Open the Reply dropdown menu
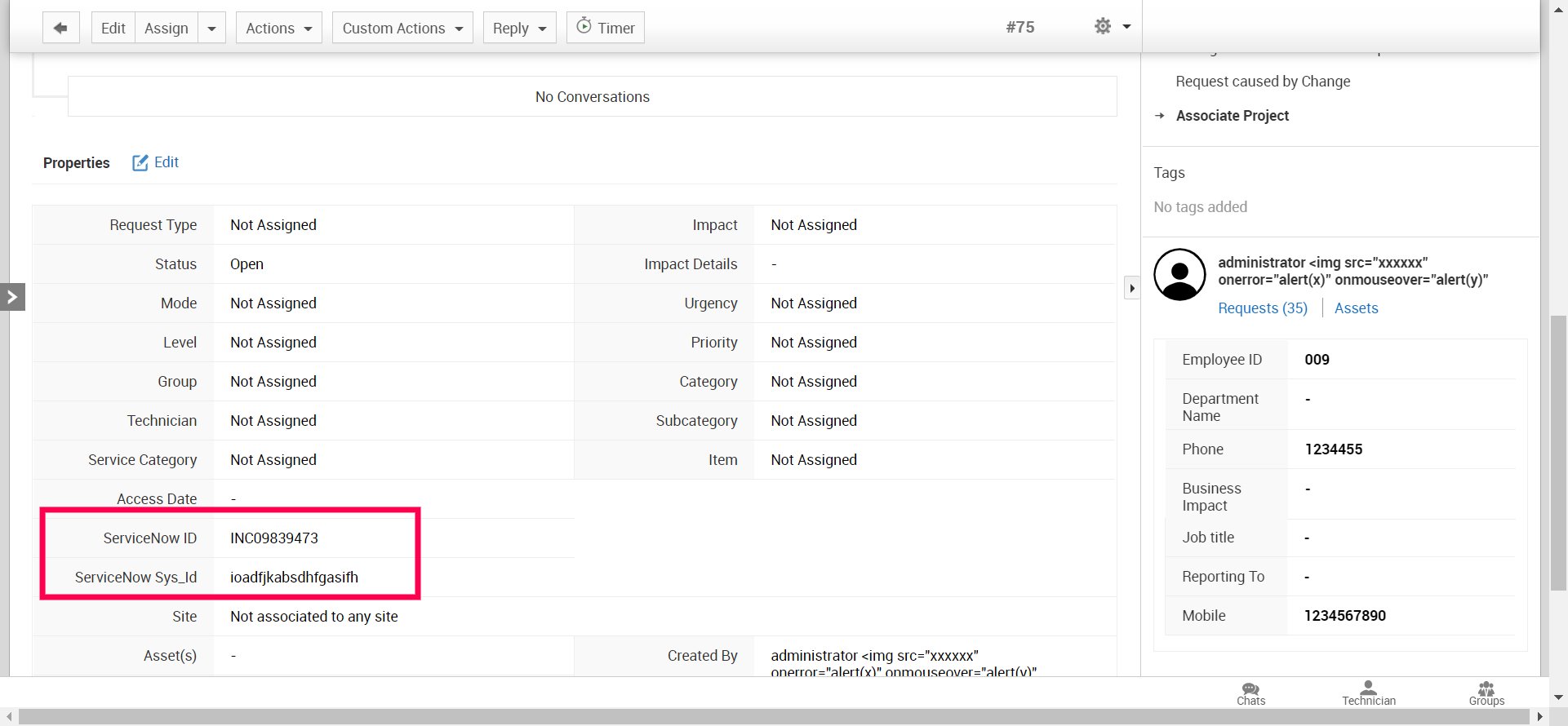Viewport: 1568px width, 726px height. coord(519,28)
